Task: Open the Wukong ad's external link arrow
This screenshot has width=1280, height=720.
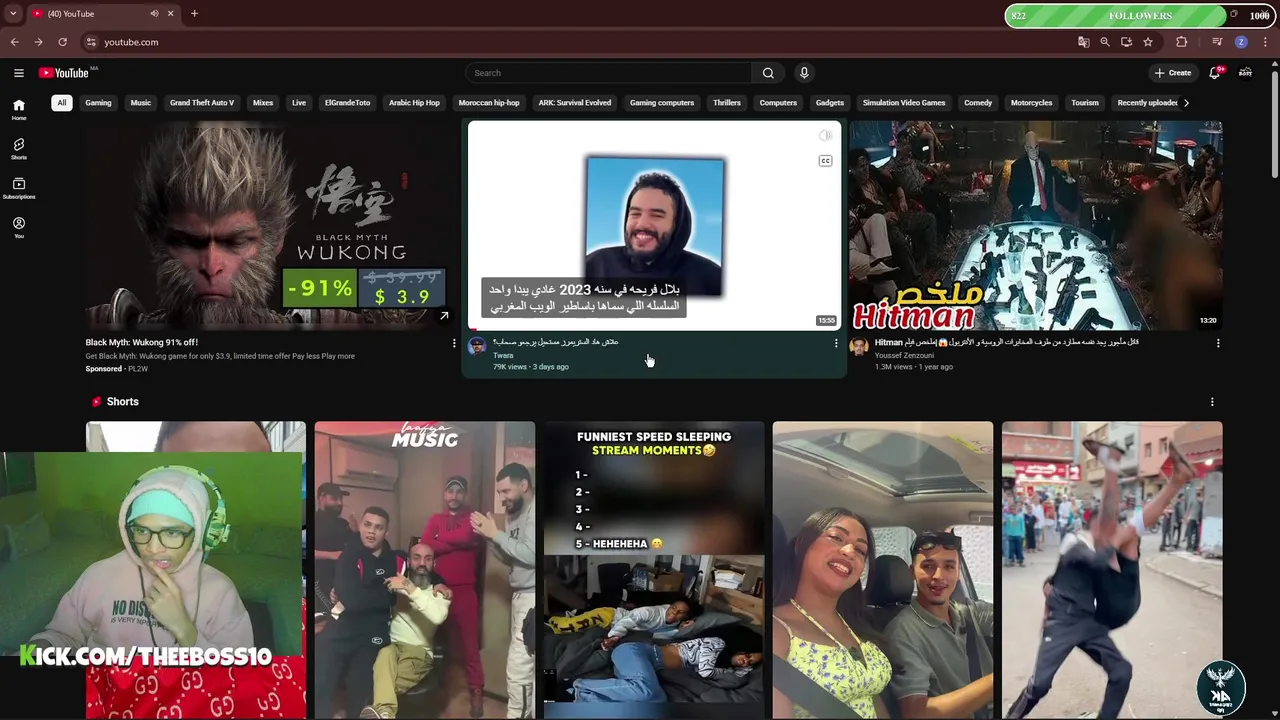Action: [444, 316]
